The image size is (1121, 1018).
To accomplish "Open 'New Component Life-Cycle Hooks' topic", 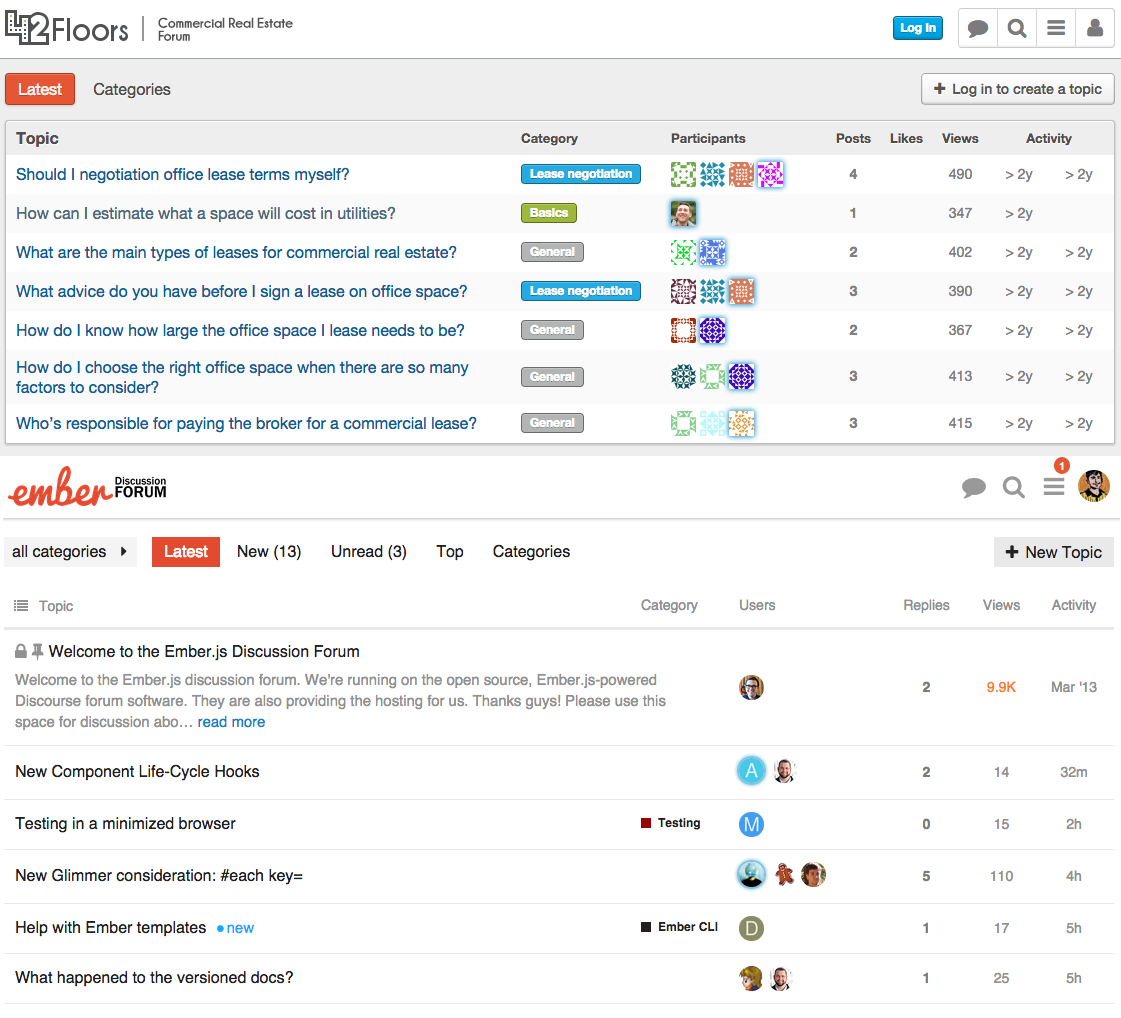I will (137, 771).
